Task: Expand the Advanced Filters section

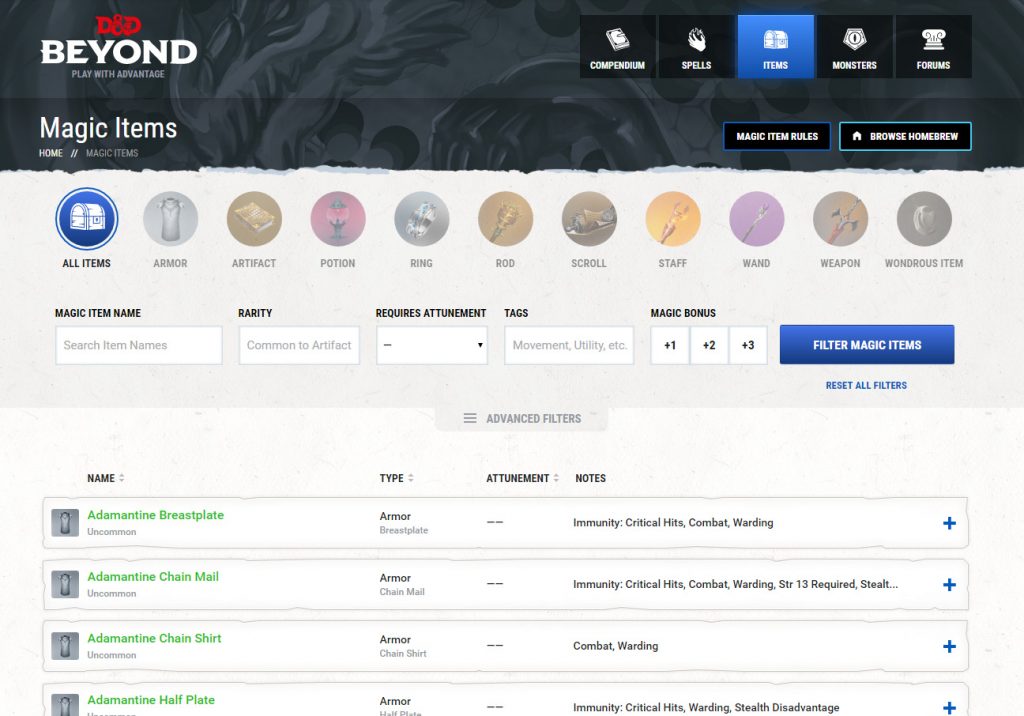Action: tap(521, 419)
